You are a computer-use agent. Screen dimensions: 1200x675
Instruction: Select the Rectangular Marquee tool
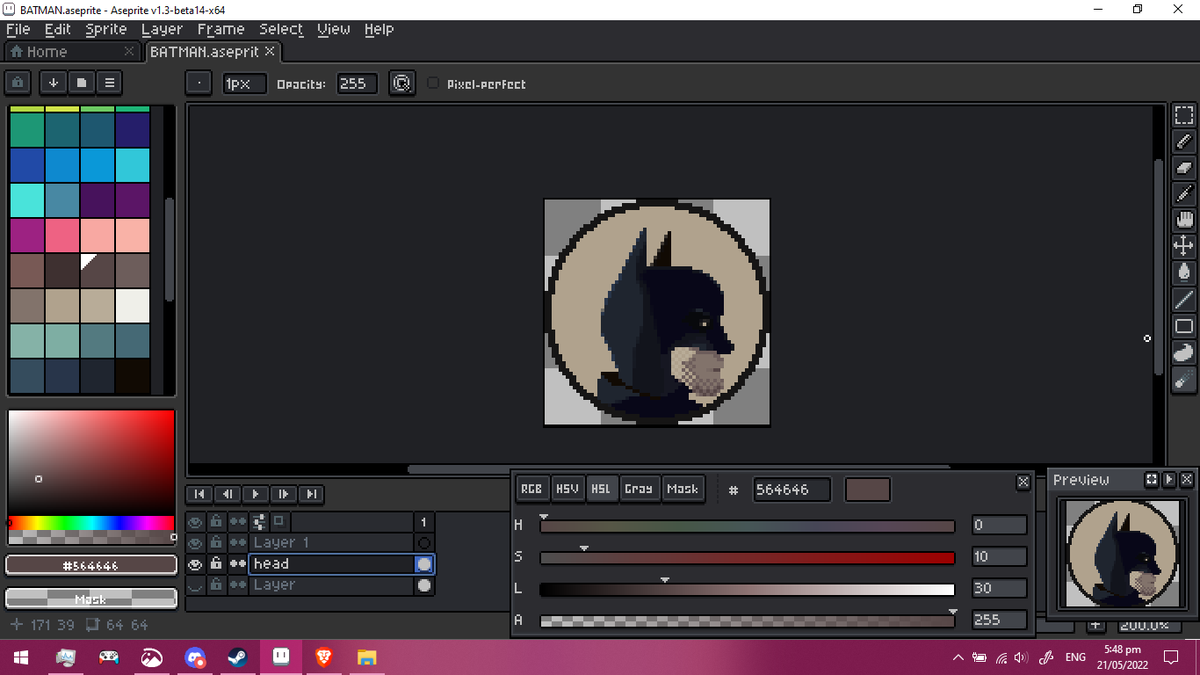point(1184,115)
